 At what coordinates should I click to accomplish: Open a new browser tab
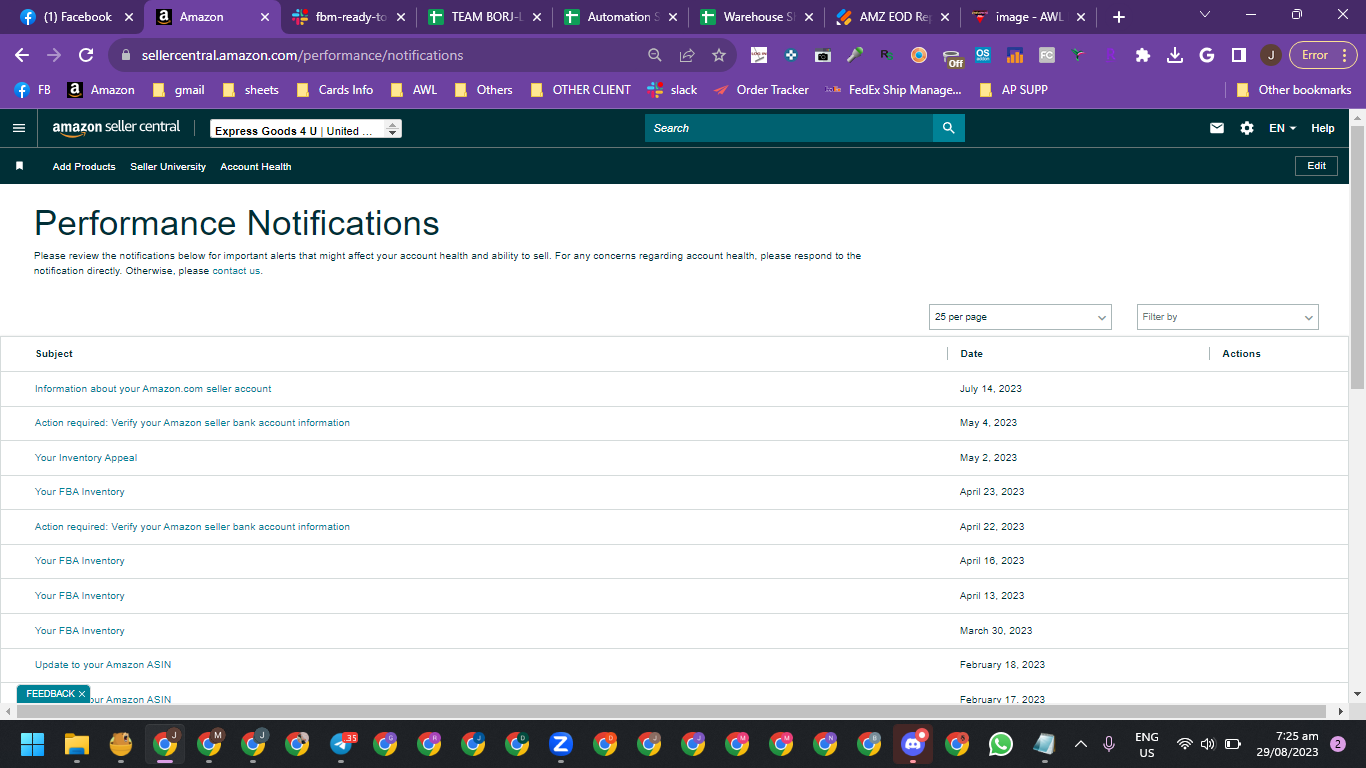[x=1118, y=17]
